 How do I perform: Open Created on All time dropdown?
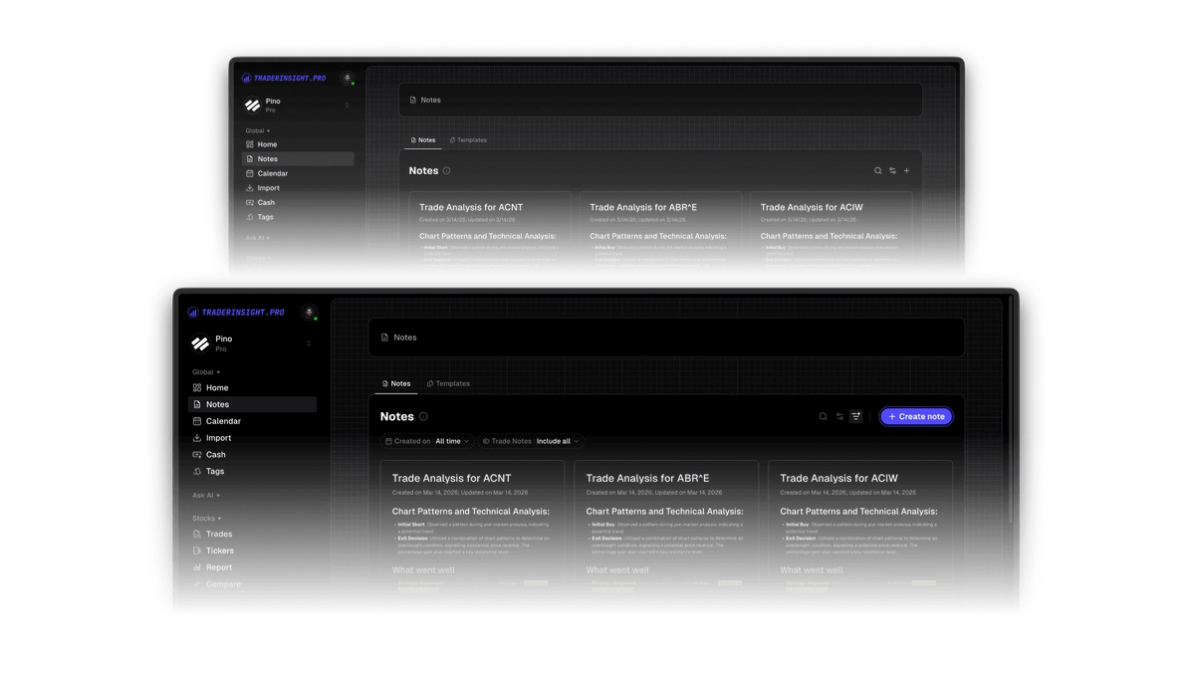[x=427, y=441]
